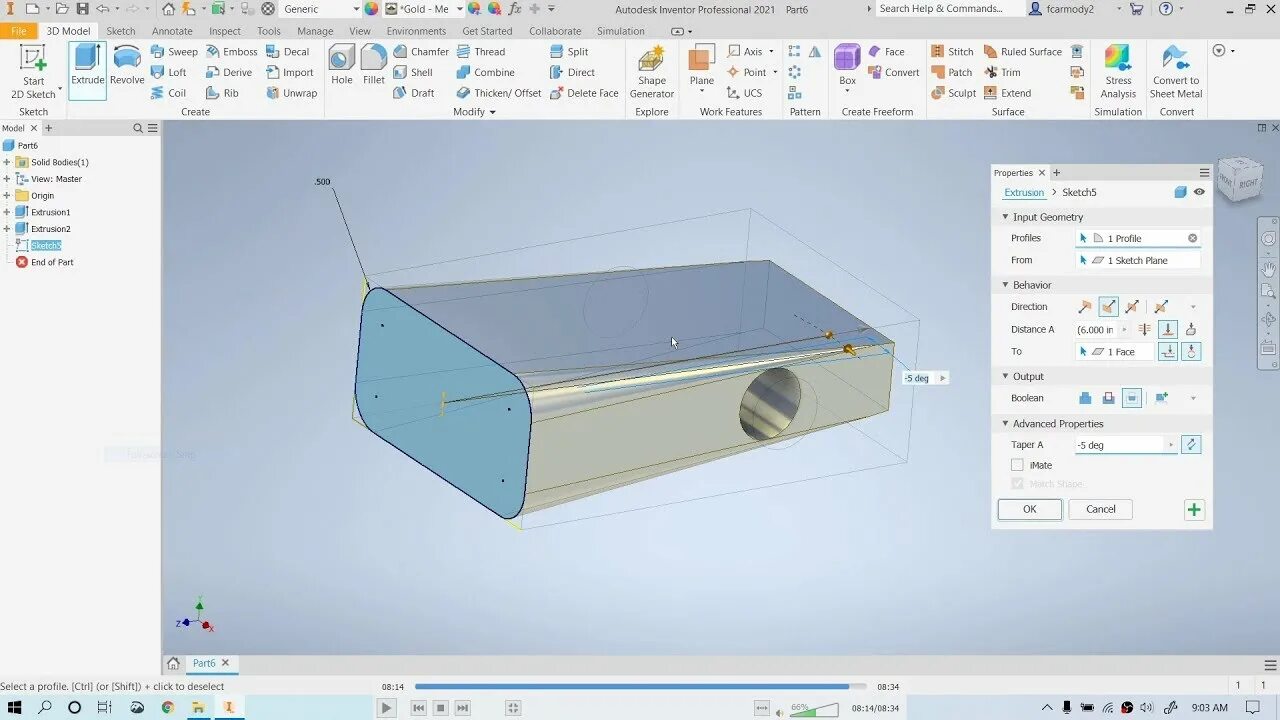Image resolution: width=1280 pixels, height=720 pixels.
Task: Expand the Extrusion1 node
Action: pos(7,212)
